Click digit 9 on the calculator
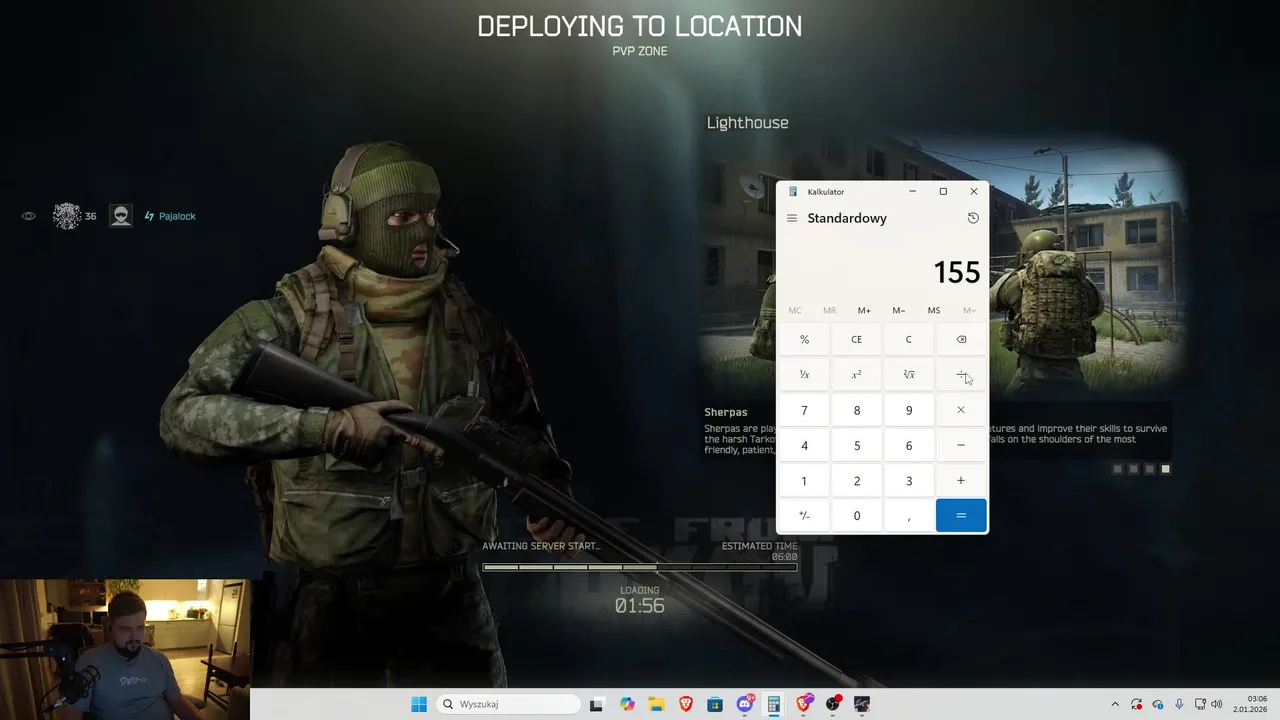This screenshot has height=720, width=1280. pos(908,410)
